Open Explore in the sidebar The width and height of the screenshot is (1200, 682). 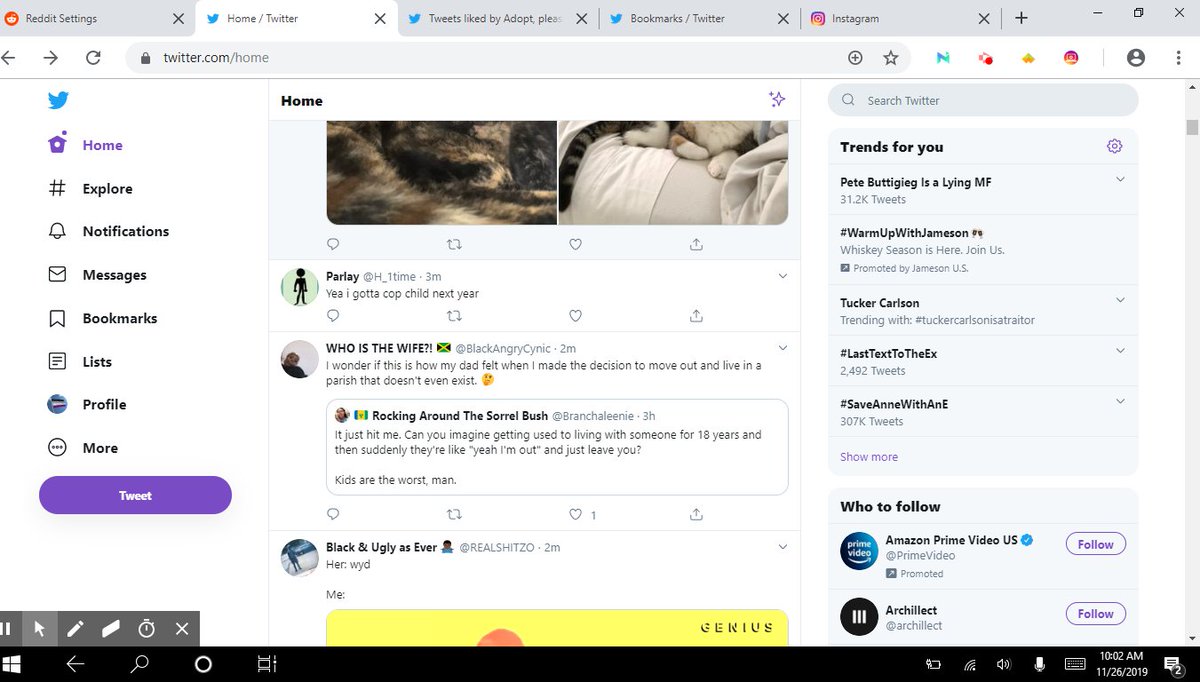pos(91,188)
